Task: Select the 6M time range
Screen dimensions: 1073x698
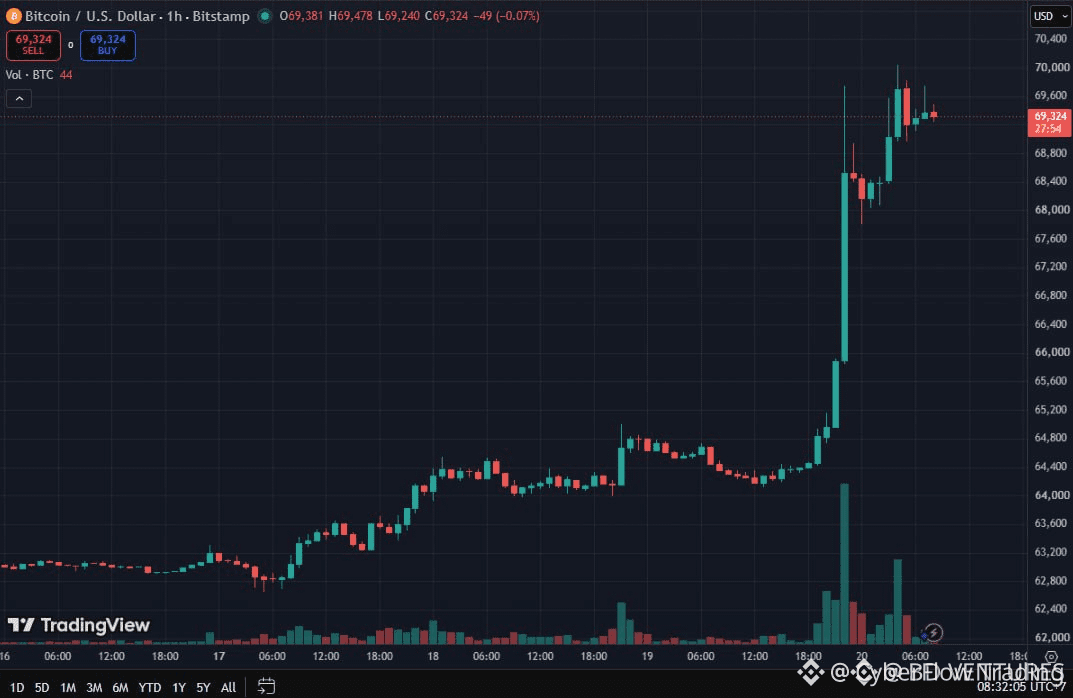Action: [x=120, y=687]
